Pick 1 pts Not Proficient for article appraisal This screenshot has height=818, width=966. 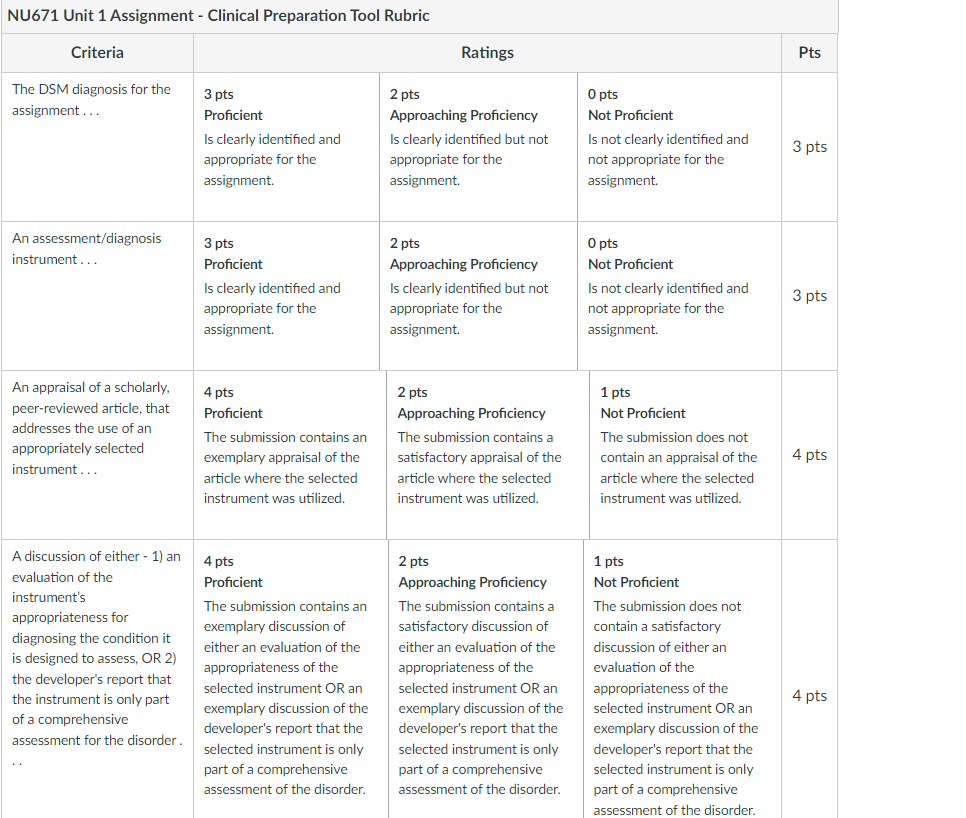click(686, 455)
